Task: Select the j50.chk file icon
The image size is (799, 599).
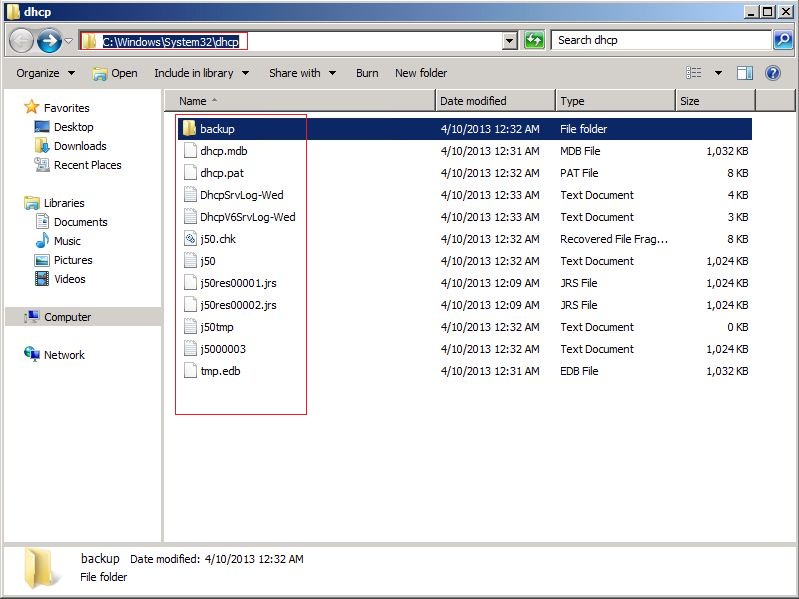Action: point(191,239)
